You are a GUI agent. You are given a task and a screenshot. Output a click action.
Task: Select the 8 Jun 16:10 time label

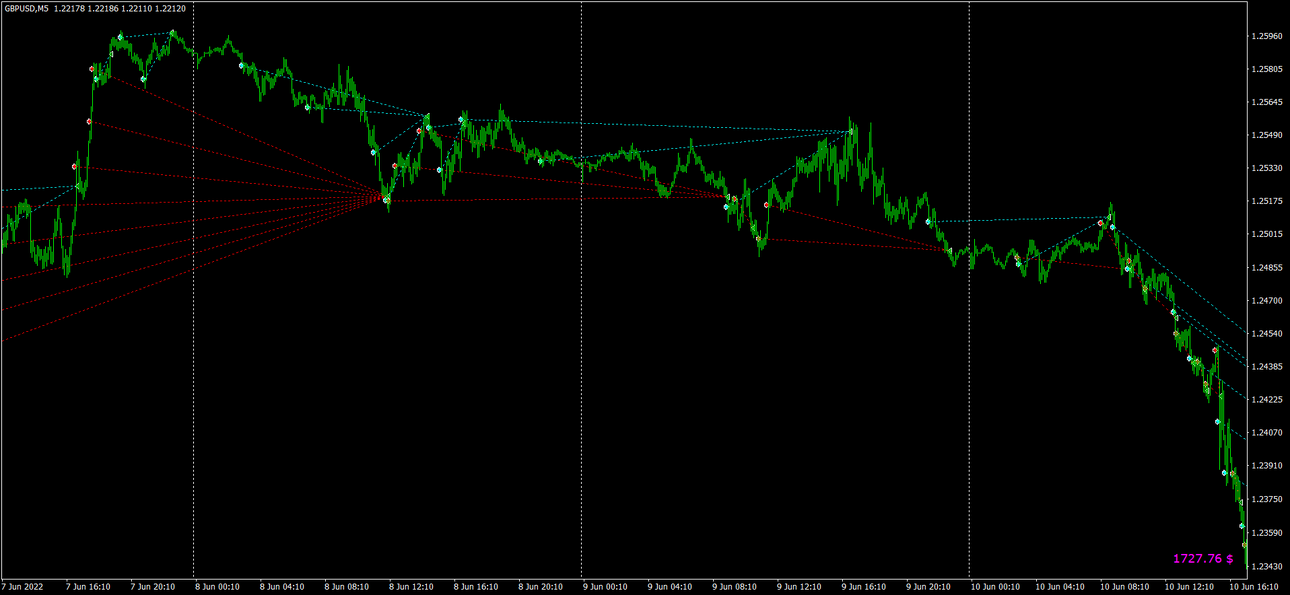(x=476, y=587)
